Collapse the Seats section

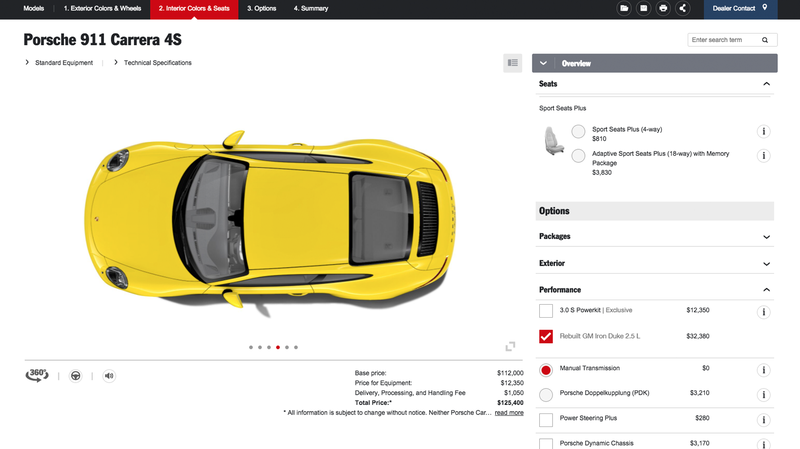point(766,84)
